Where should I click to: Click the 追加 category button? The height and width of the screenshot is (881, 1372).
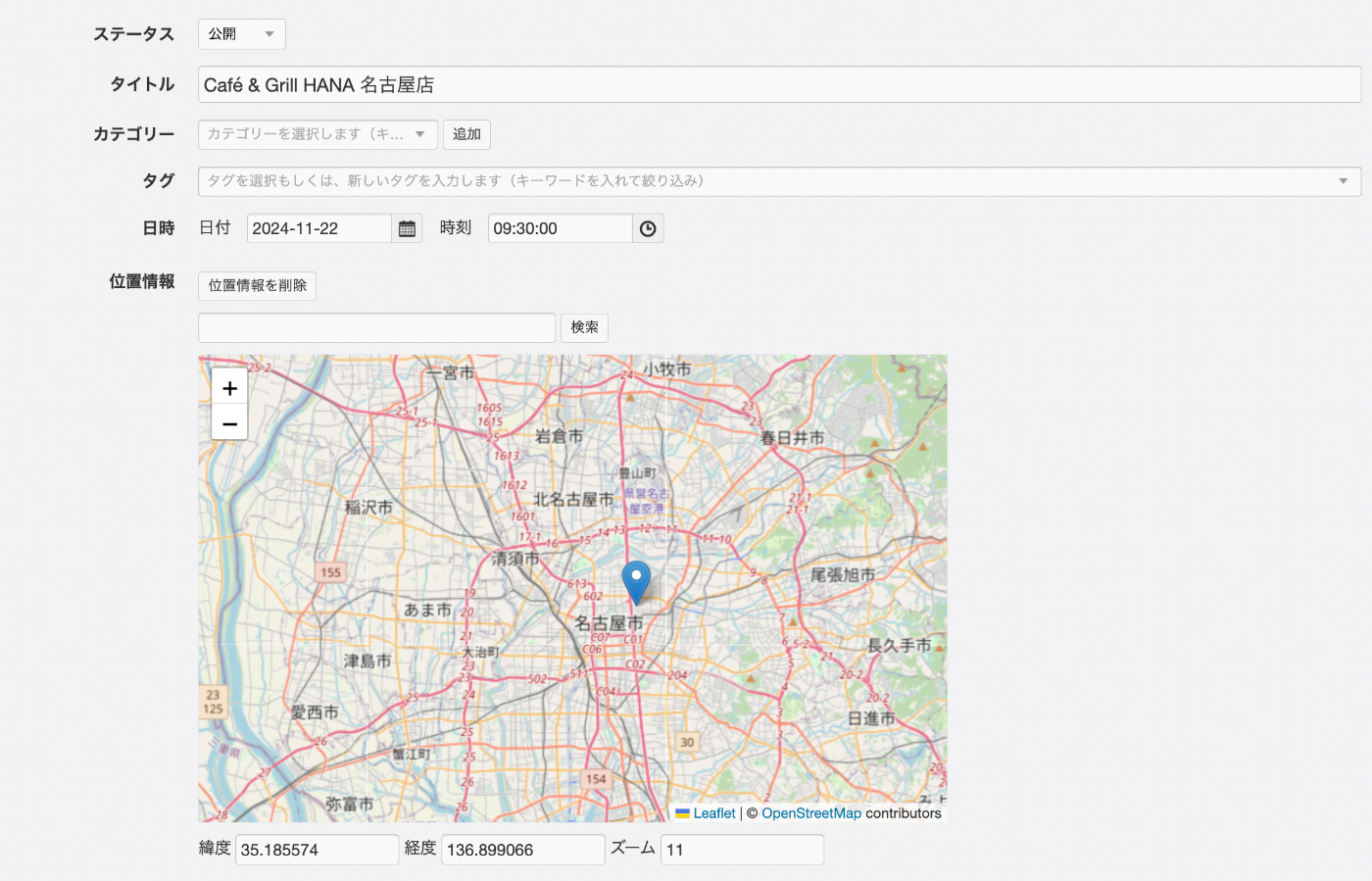tap(466, 134)
